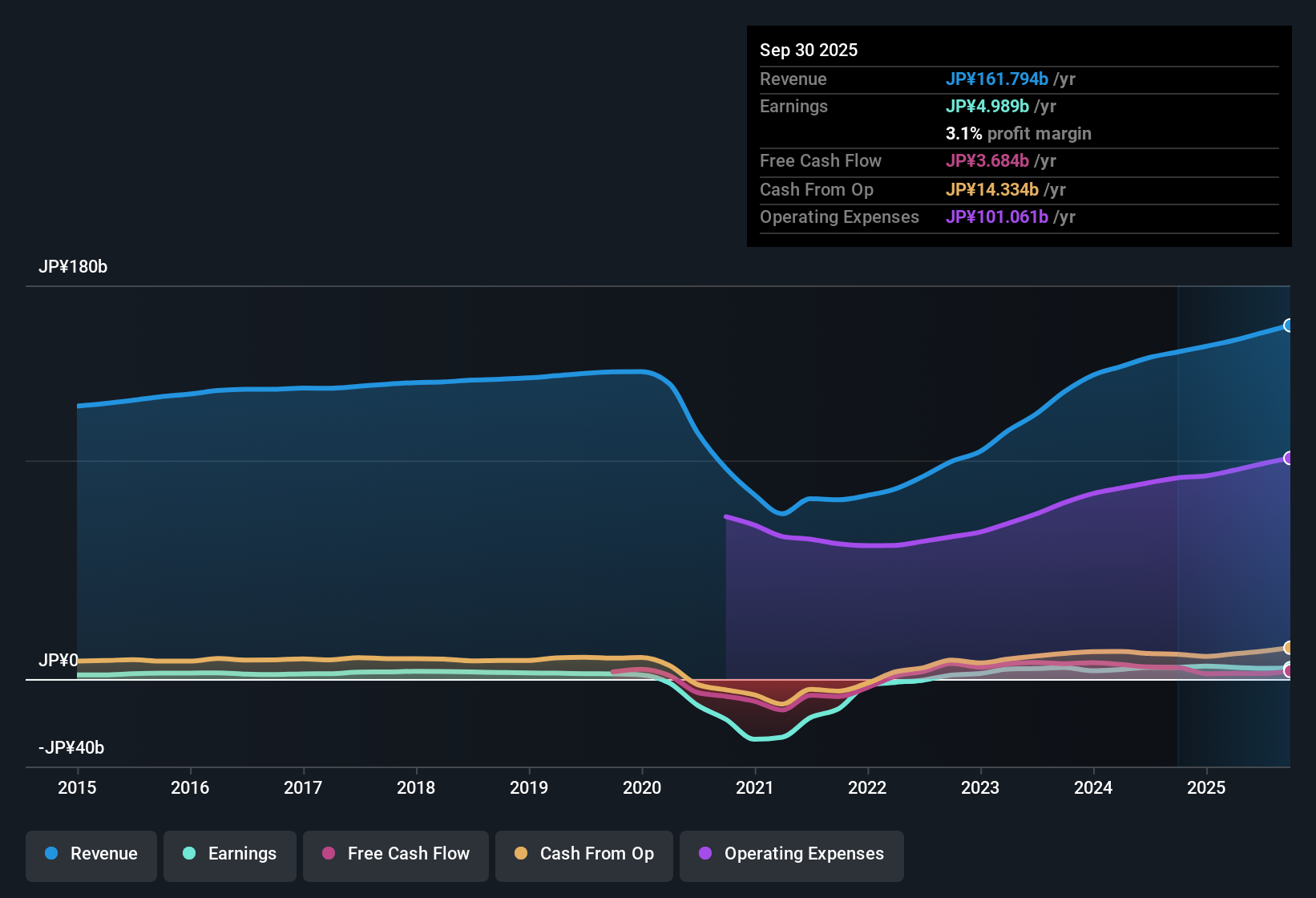1316x898 pixels.
Task: Select the blue Revenue legend dot
Action: tap(51, 854)
